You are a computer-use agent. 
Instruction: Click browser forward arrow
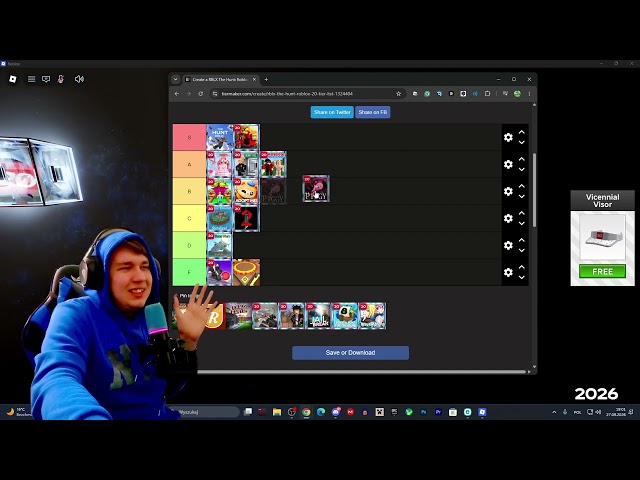189,94
